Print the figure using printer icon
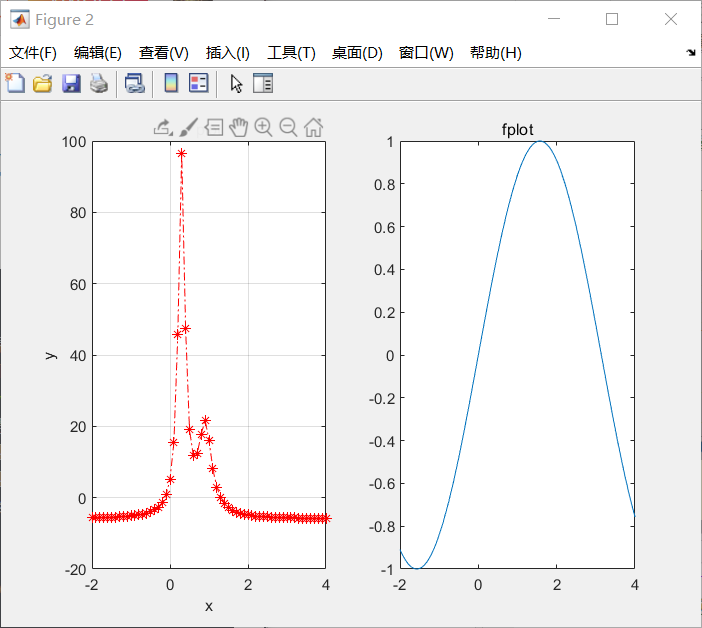 pos(99,84)
